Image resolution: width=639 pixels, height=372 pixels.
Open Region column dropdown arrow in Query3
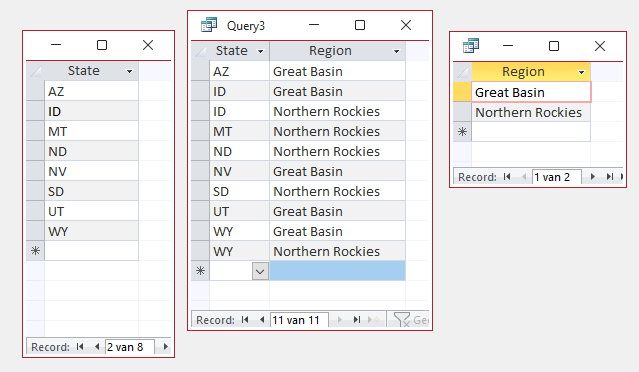[x=396, y=51]
